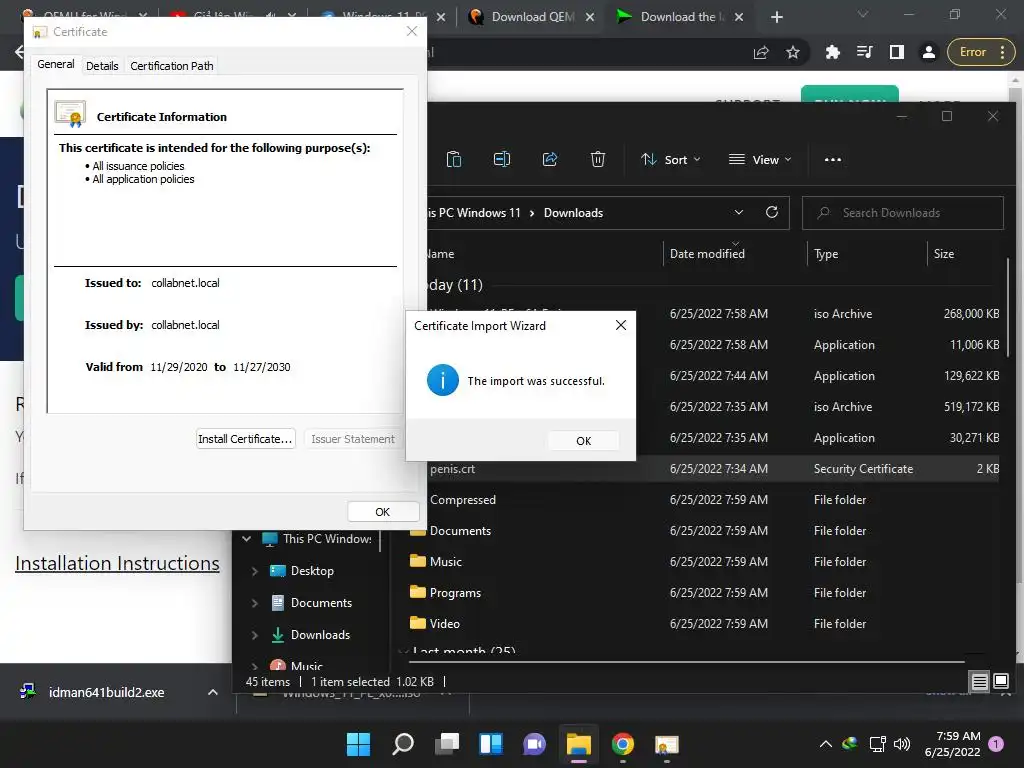This screenshot has width=1024, height=768.
Task: Click the Error update button in Chrome
Action: pyautogui.click(x=979, y=52)
